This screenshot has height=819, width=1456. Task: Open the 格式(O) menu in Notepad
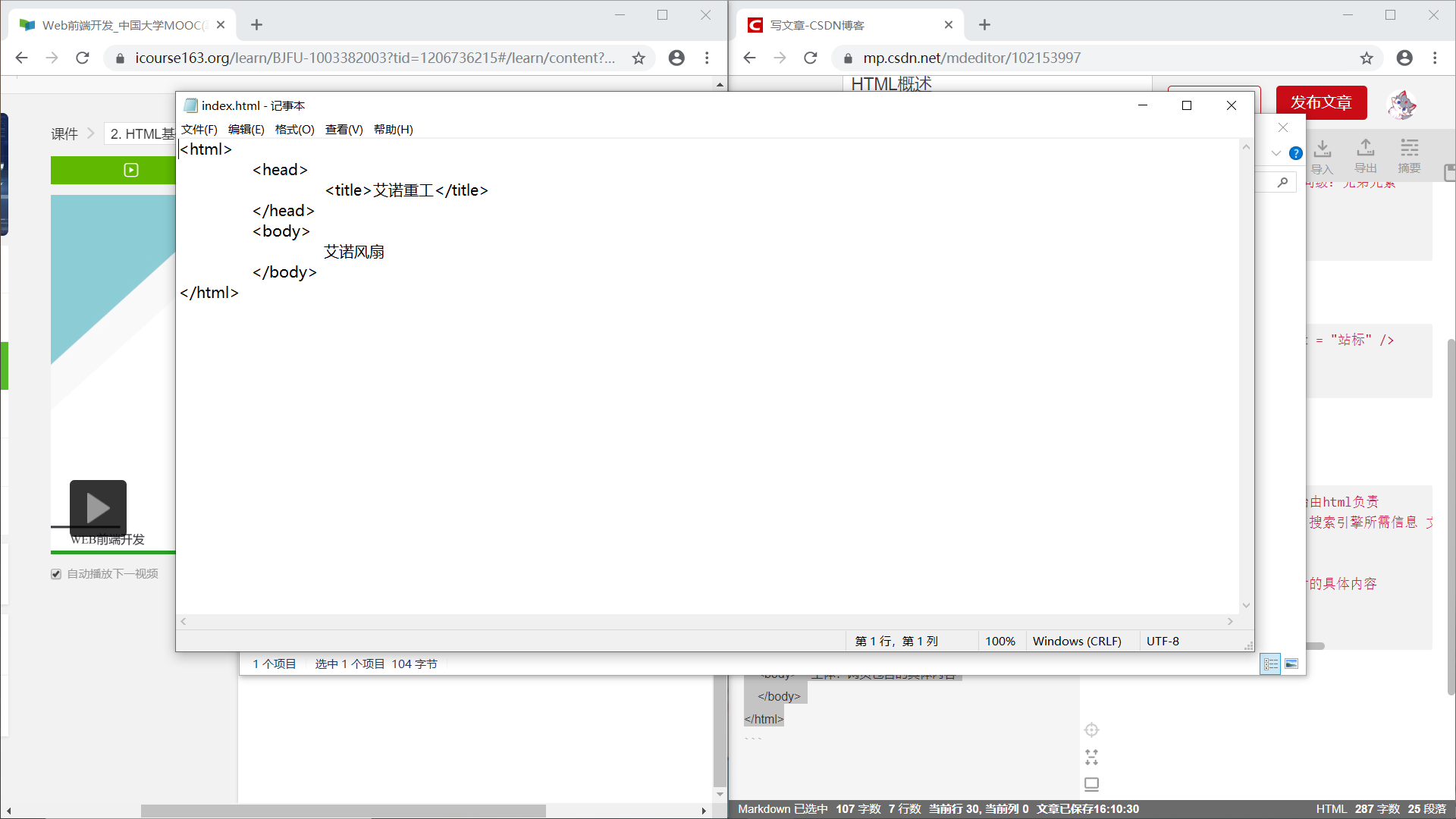[294, 130]
